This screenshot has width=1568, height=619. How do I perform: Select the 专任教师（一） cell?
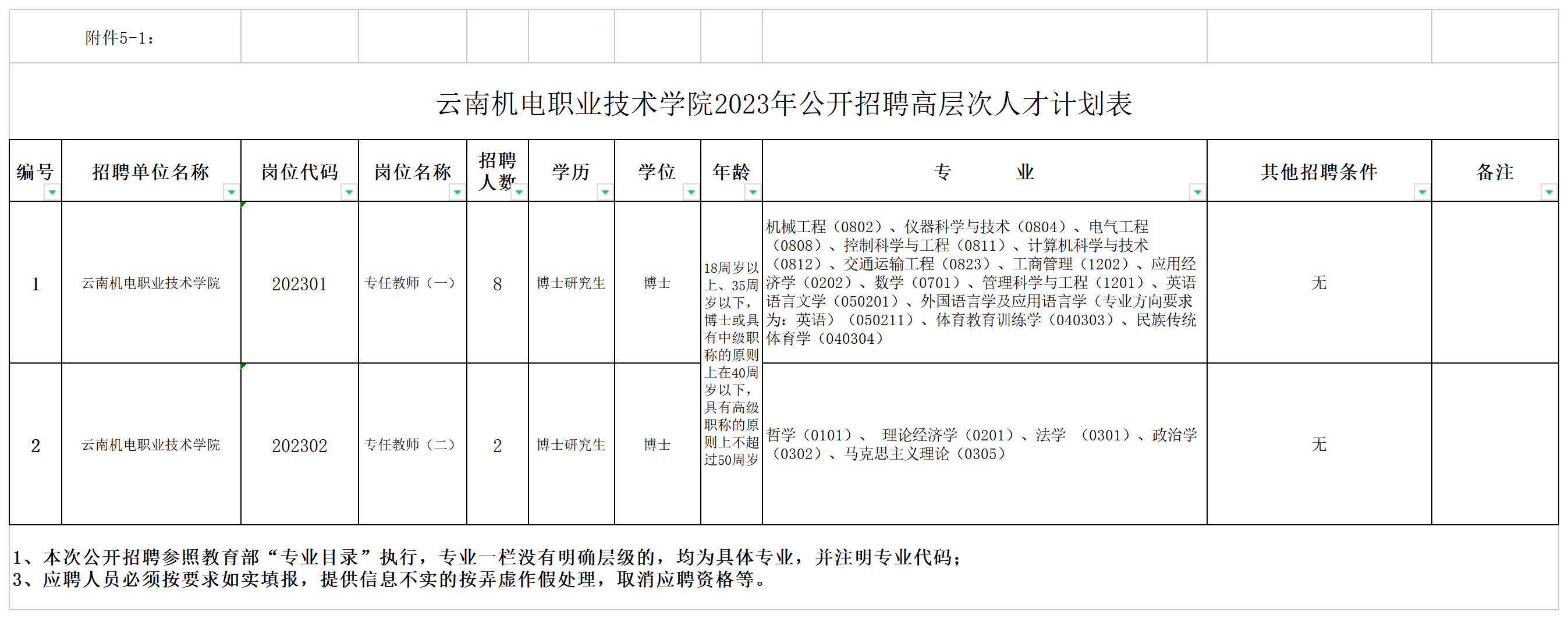(413, 283)
